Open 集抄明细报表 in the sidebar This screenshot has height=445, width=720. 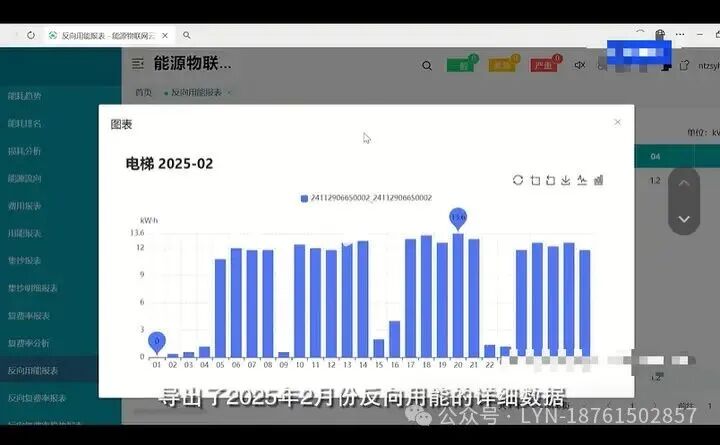pos(33,288)
